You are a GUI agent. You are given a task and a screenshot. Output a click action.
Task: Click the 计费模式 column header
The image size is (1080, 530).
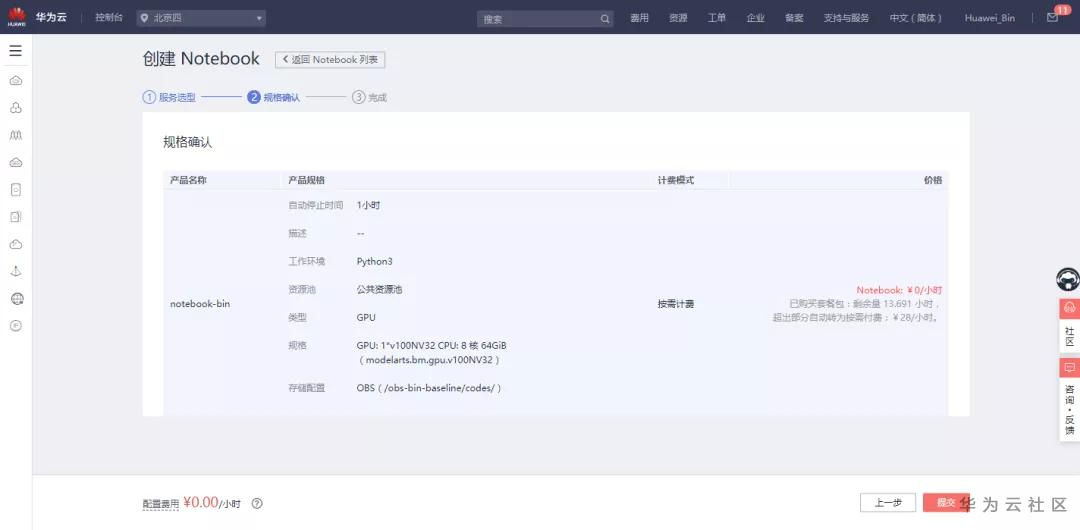(x=676, y=180)
